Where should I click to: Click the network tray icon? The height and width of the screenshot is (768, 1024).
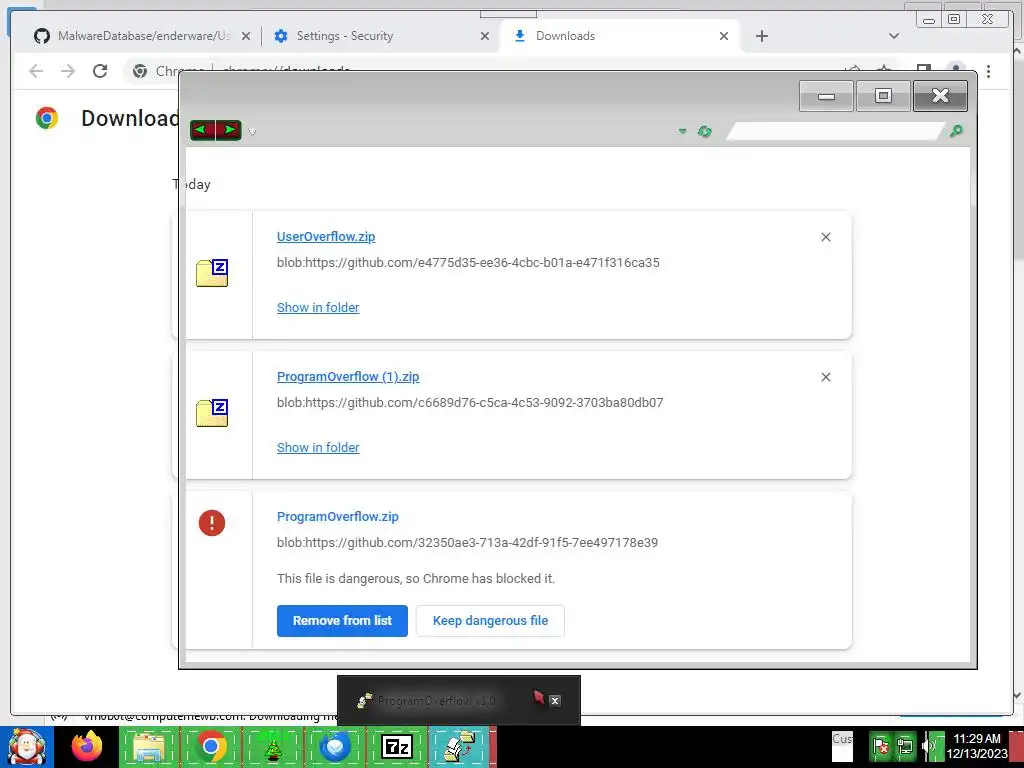905,746
